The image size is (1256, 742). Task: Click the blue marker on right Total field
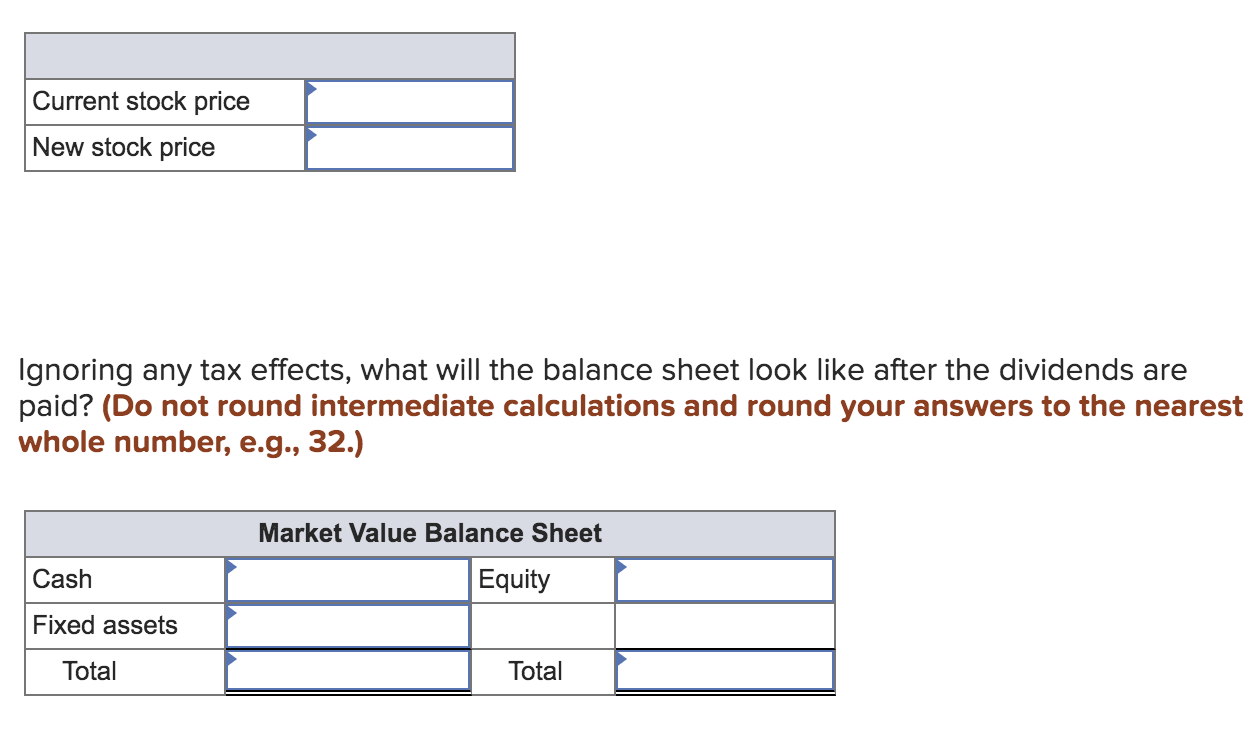[621, 660]
